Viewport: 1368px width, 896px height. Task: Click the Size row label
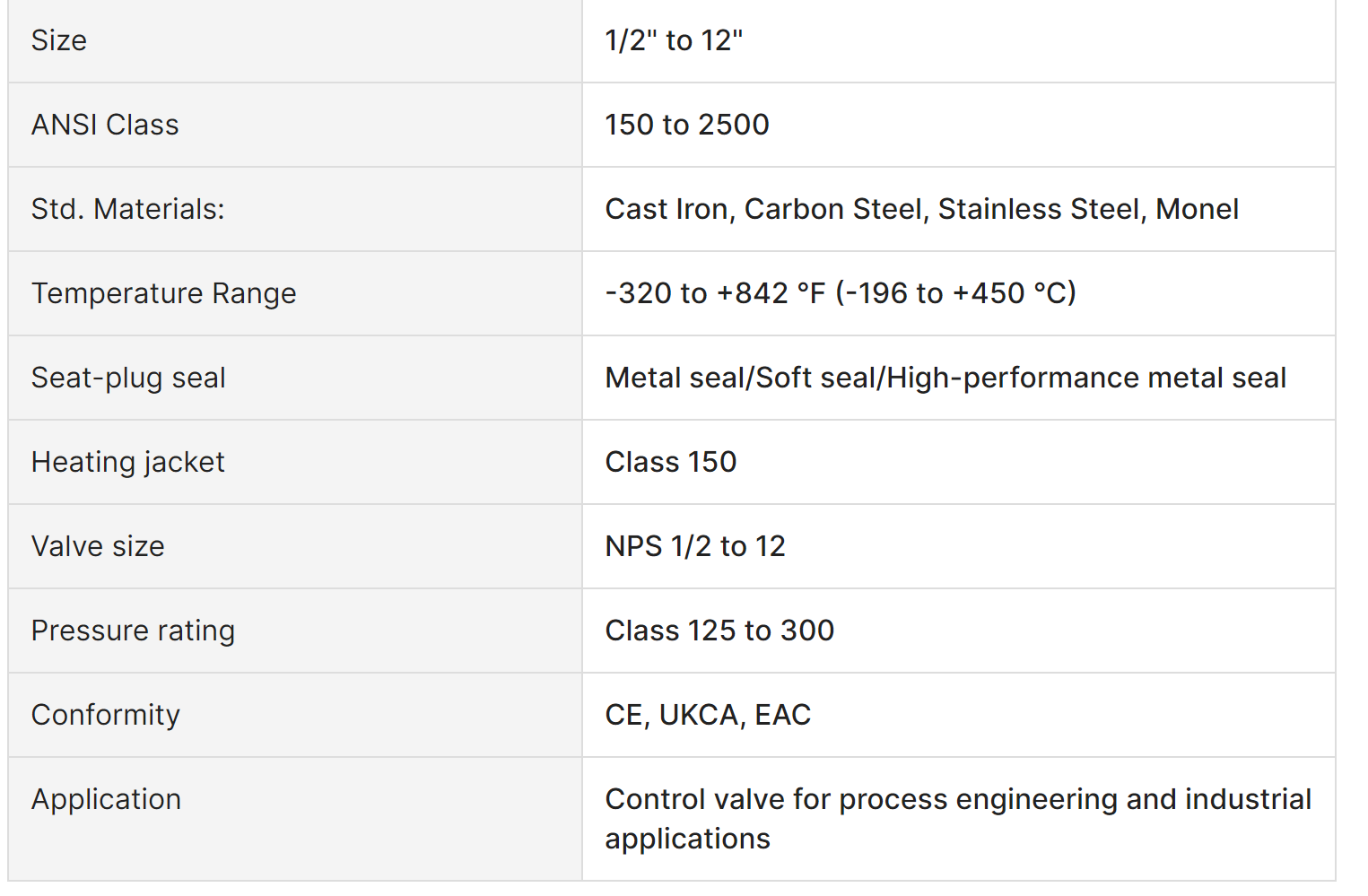pos(59,40)
